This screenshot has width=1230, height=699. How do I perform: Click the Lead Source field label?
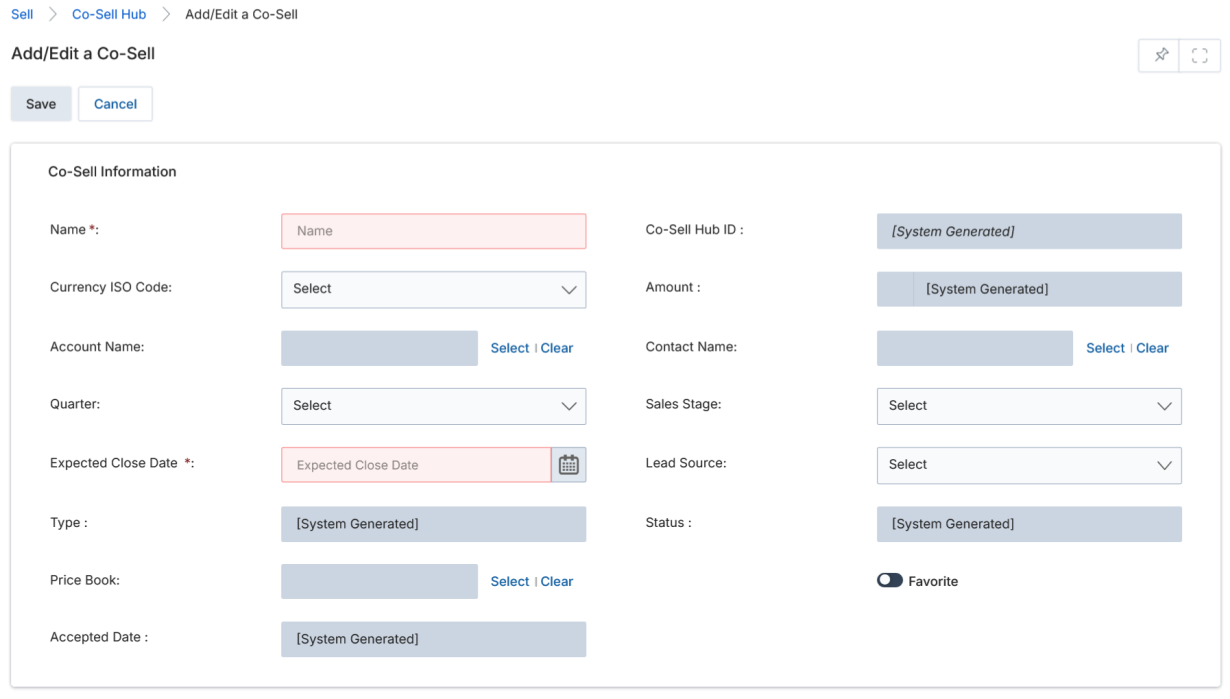tap(686, 463)
